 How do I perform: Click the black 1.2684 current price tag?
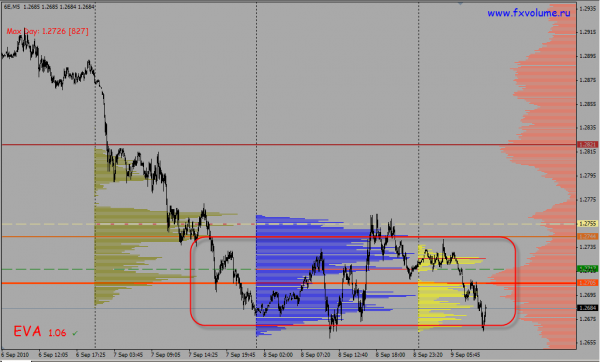[x=588, y=308]
